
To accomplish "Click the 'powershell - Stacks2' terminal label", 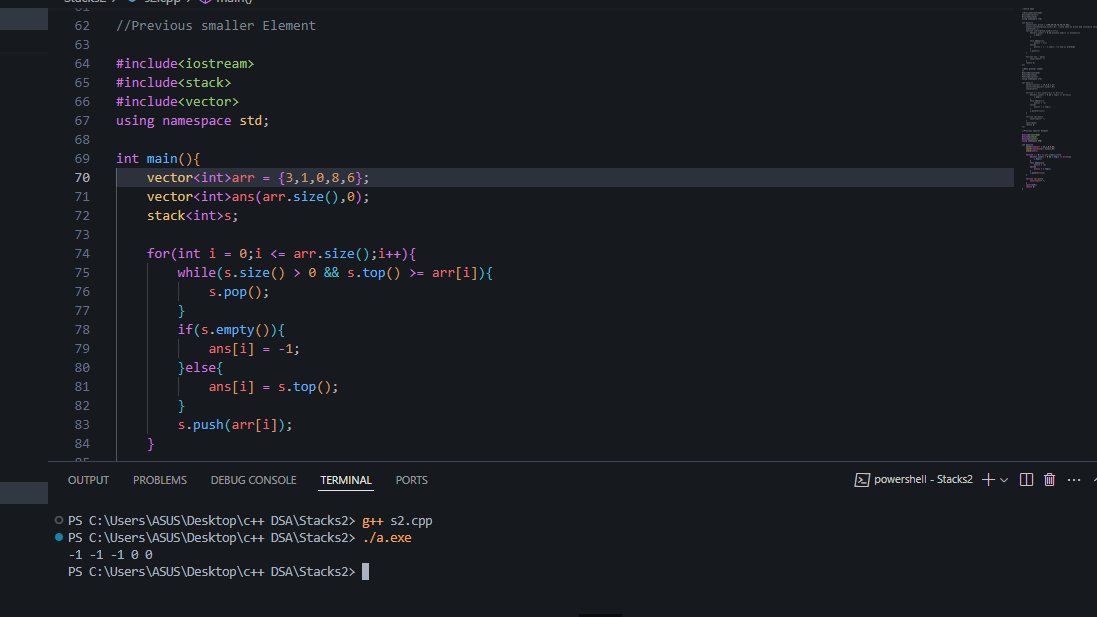I will 923,479.
